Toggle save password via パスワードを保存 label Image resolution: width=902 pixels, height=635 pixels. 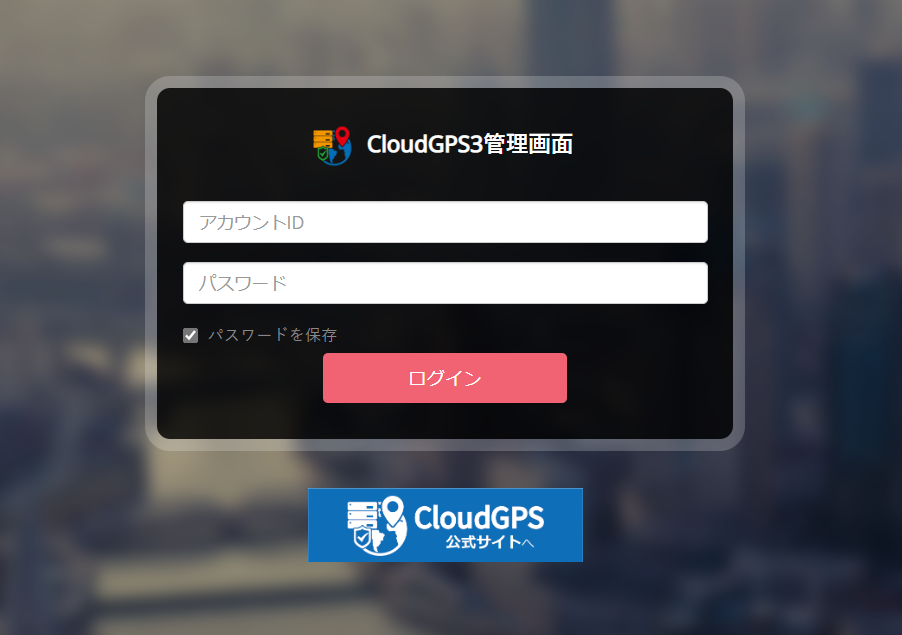coord(272,335)
